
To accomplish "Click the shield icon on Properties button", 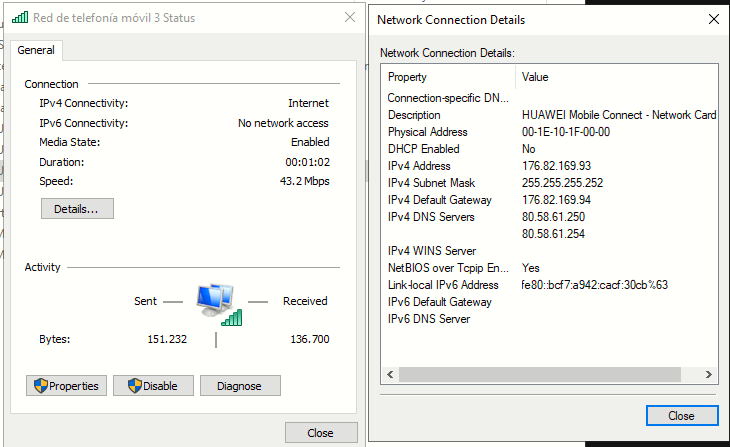I will pyautogui.click(x=41, y=386).
